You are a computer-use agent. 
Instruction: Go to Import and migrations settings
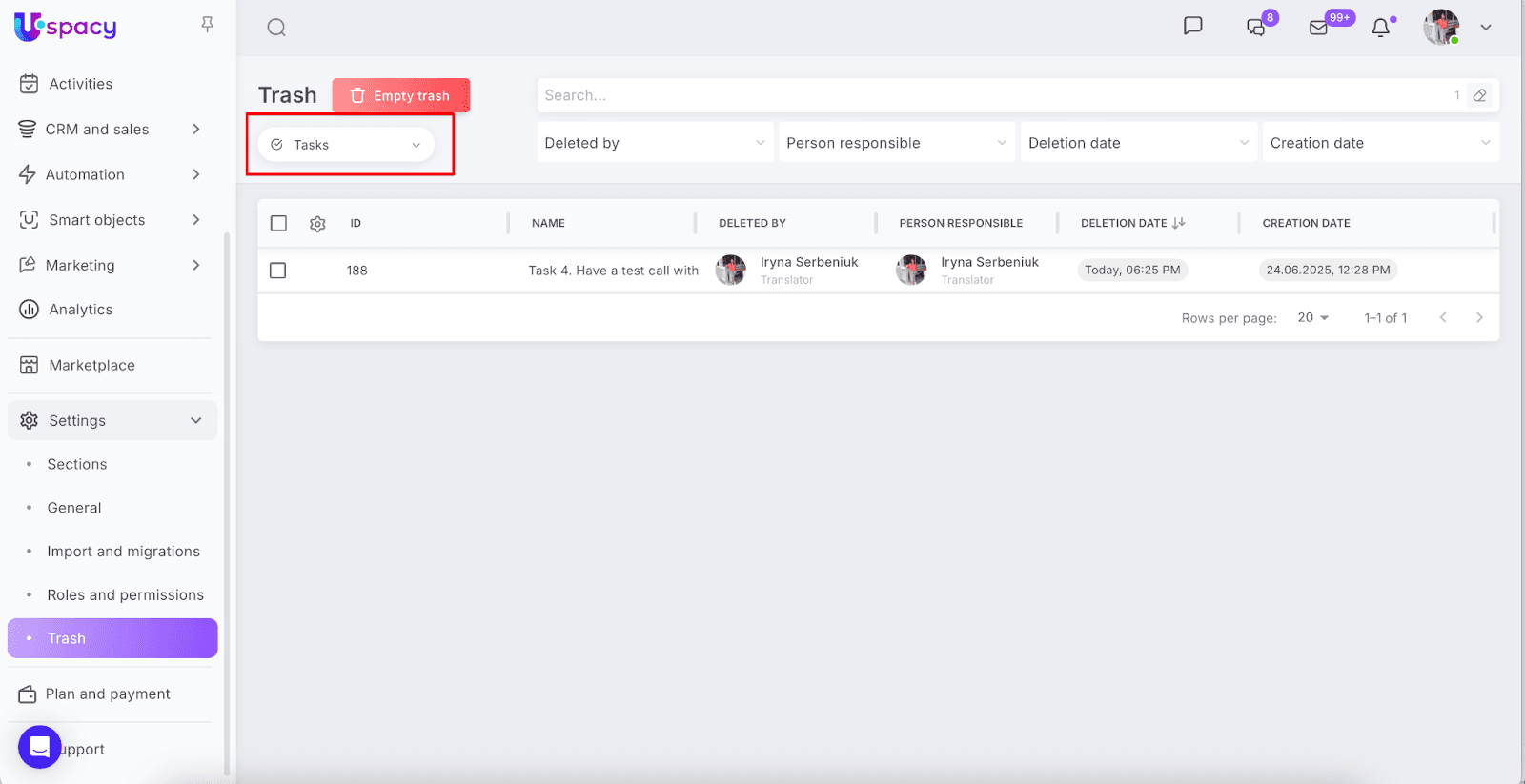[123, 552]
